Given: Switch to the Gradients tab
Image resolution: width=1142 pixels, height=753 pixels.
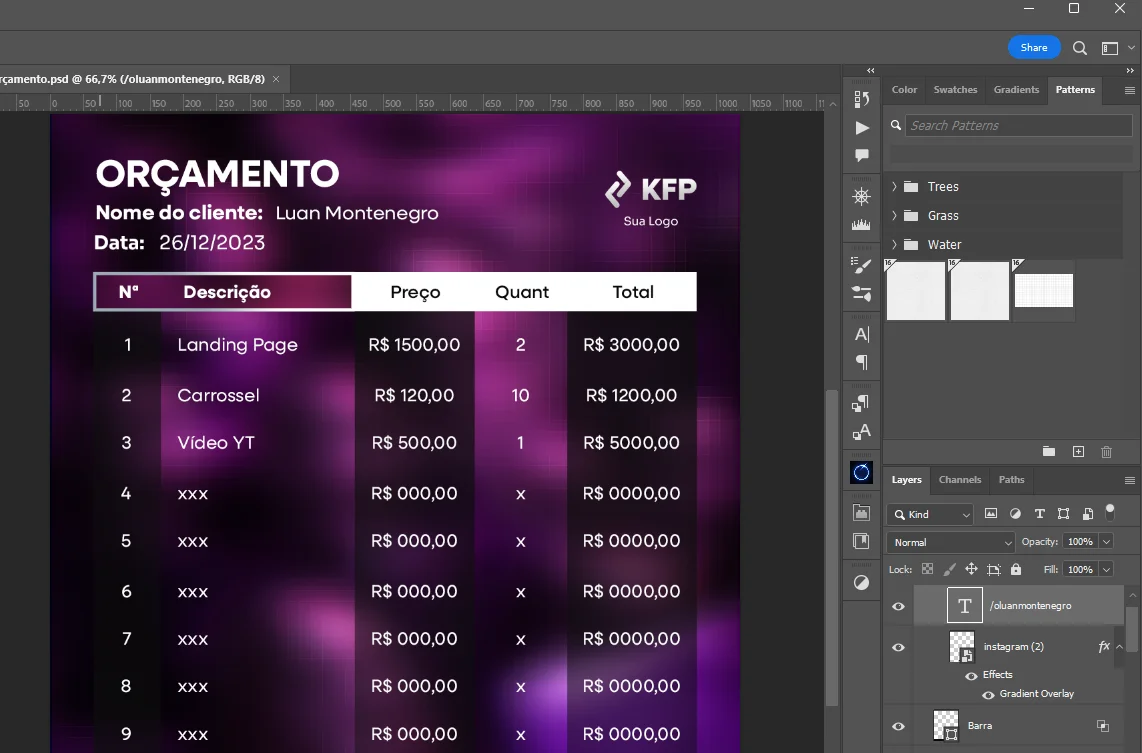Looking at the screenshot, I should pyautogui.click(x=1016, y=90).
